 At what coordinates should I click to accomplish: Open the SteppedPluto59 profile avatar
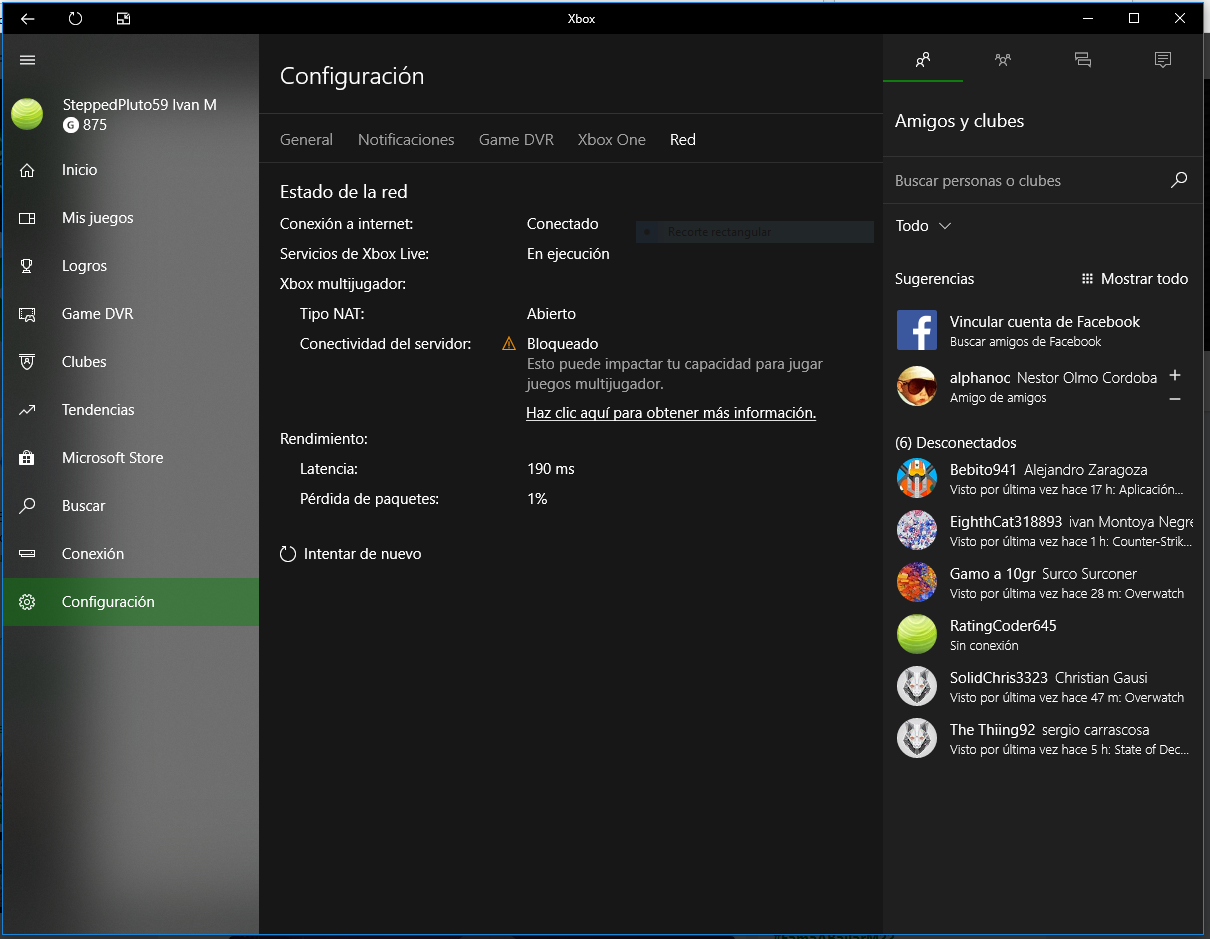coord(27,114)
